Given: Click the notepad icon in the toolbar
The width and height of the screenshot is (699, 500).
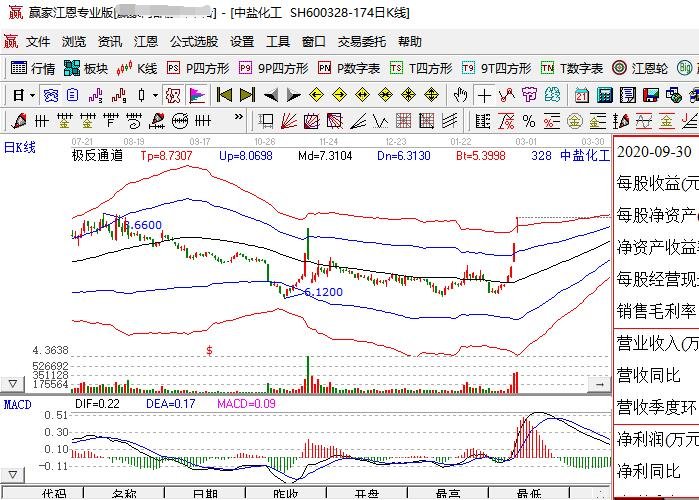Looking at the screenshot, I should [x=628, y=95].
